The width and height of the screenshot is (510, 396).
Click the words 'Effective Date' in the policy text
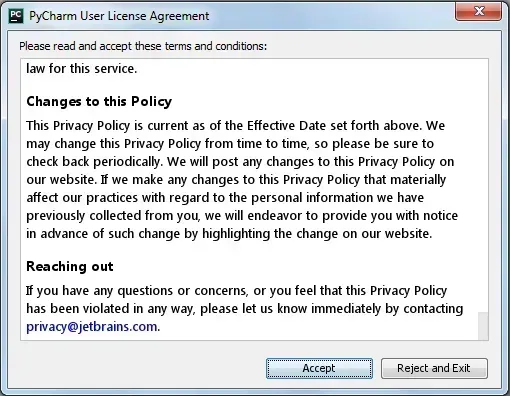pyautogui.click(x=286, y=126)
